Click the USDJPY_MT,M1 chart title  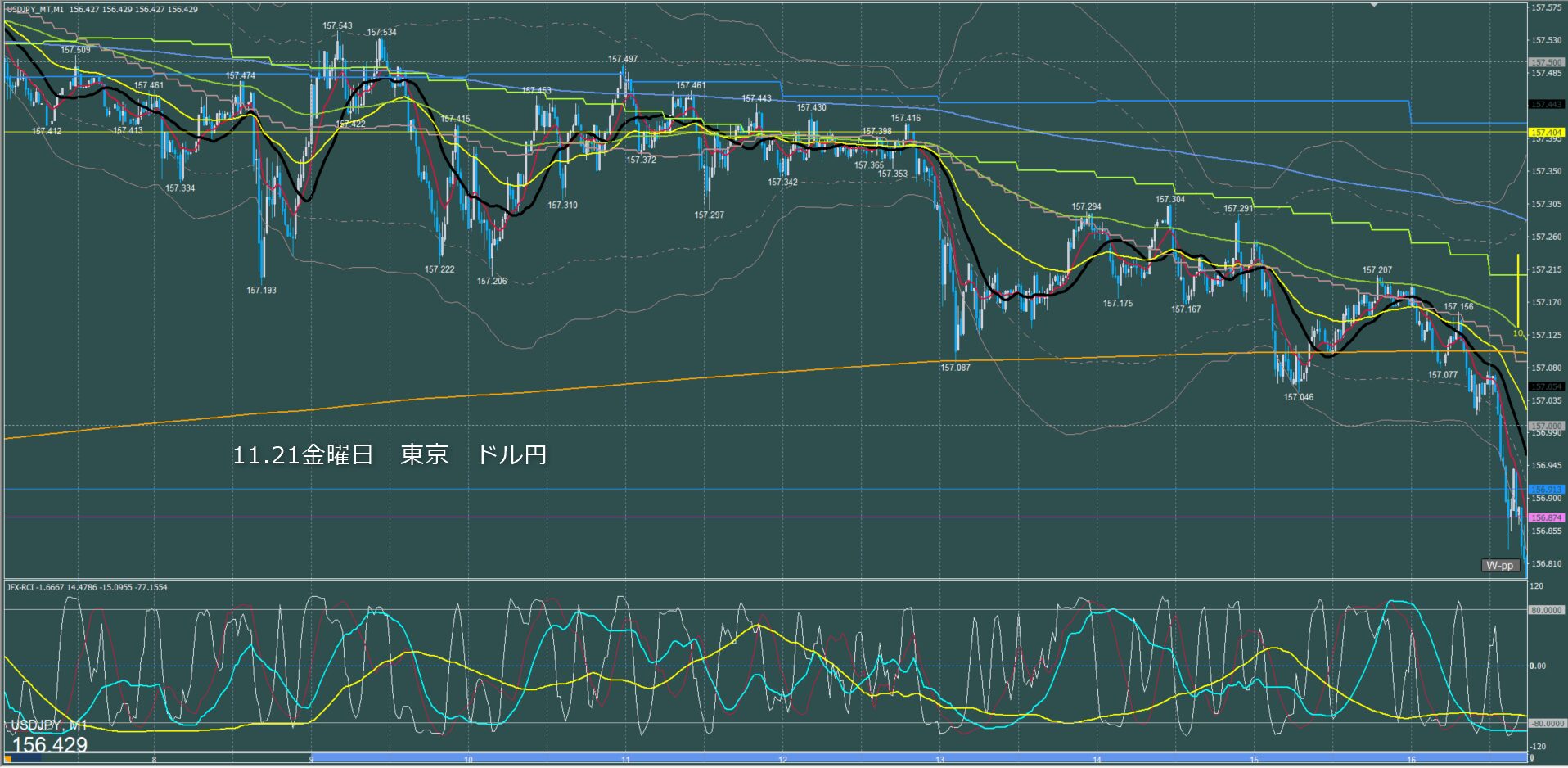pos(35,9)
